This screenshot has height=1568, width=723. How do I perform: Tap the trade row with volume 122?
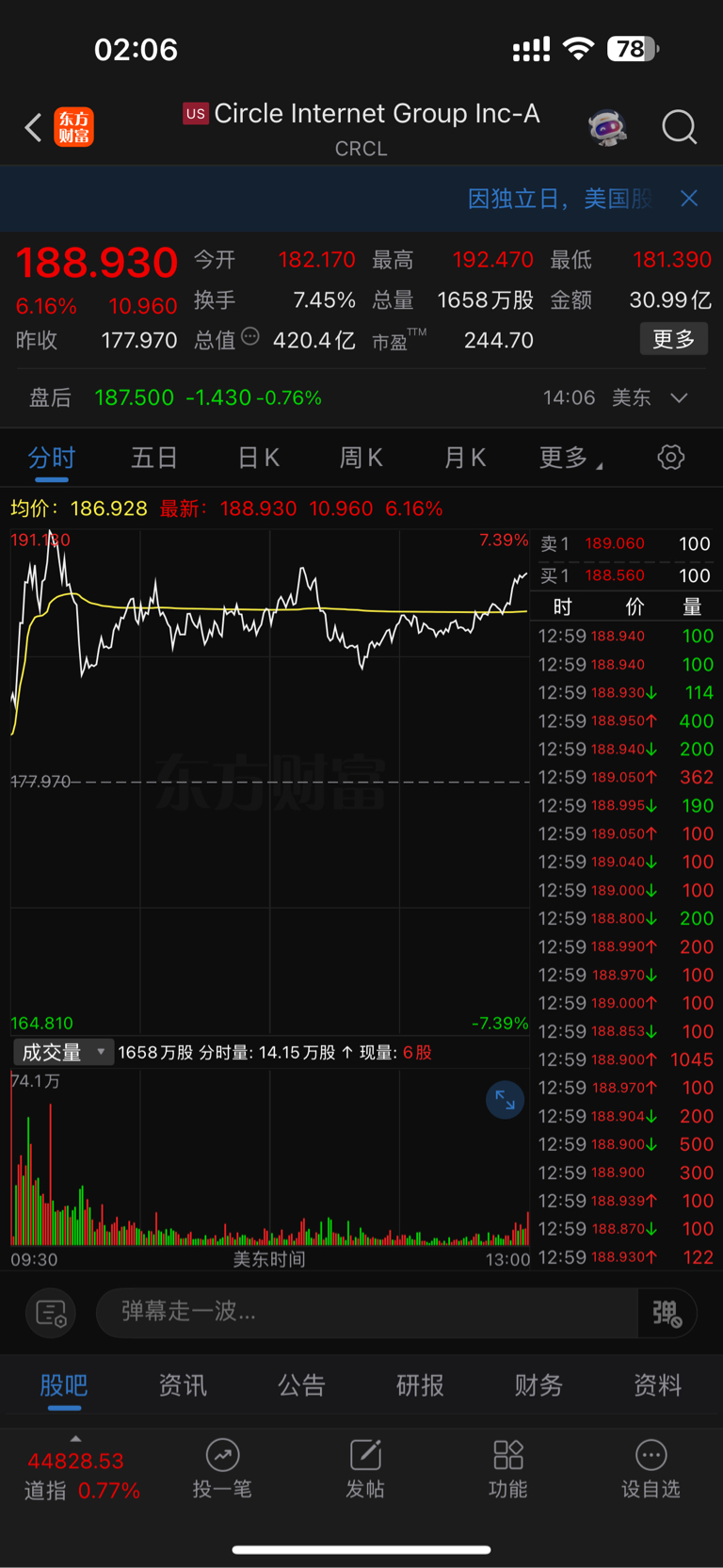point(626,1257)
